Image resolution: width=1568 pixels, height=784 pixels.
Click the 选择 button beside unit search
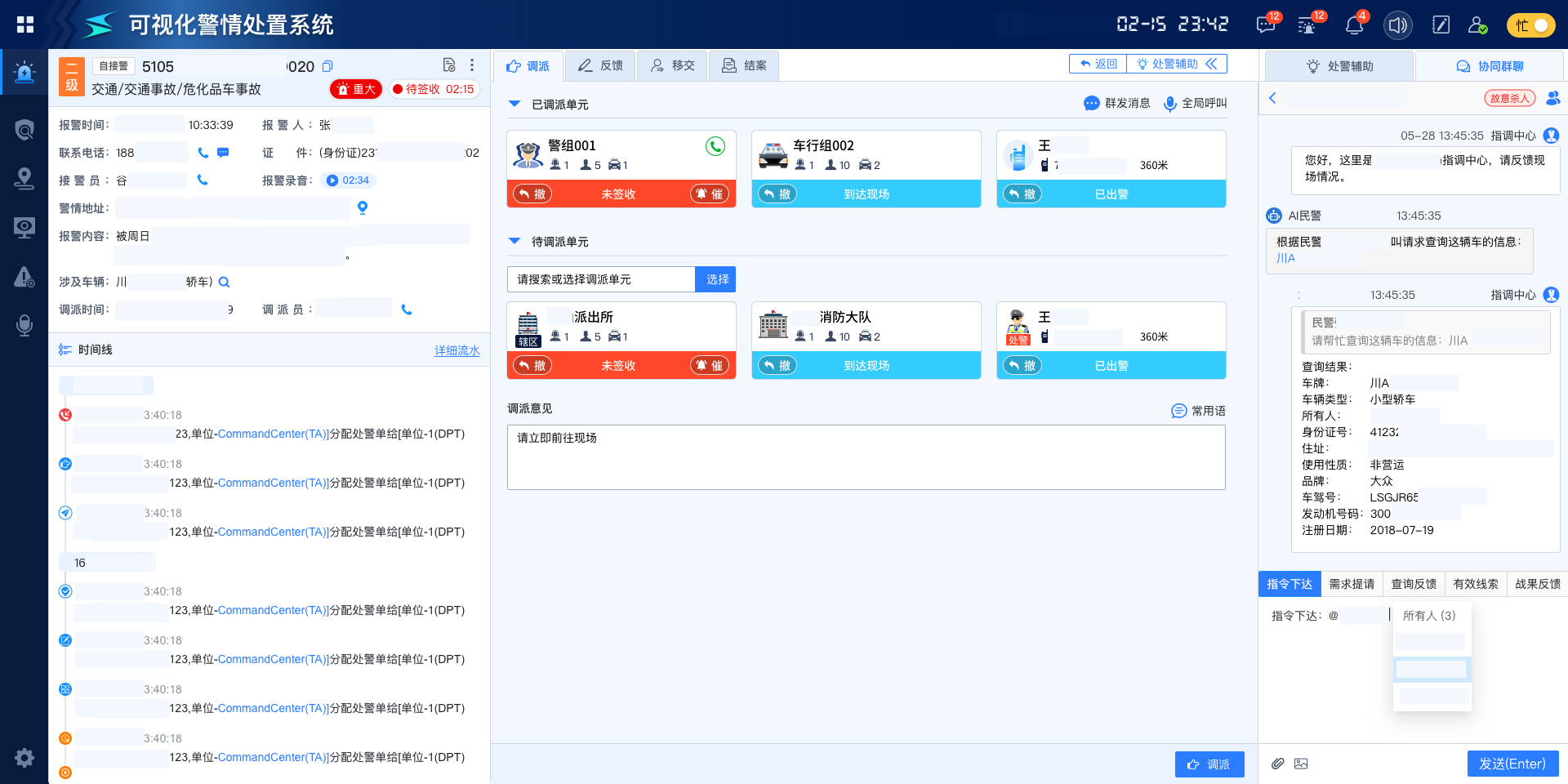[717, 279]
